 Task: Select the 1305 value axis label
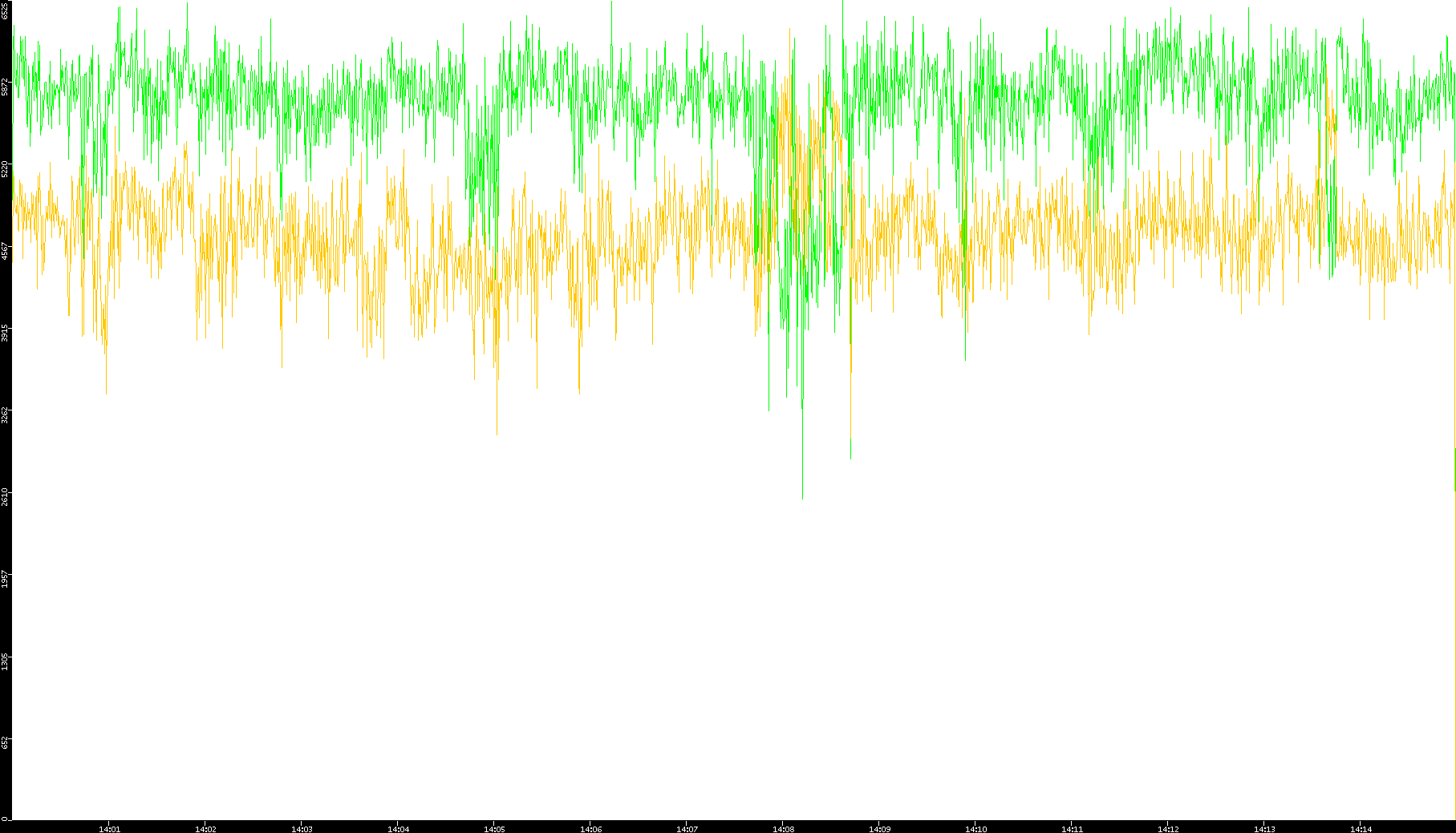pyautogui.click(x=6, y=661)
